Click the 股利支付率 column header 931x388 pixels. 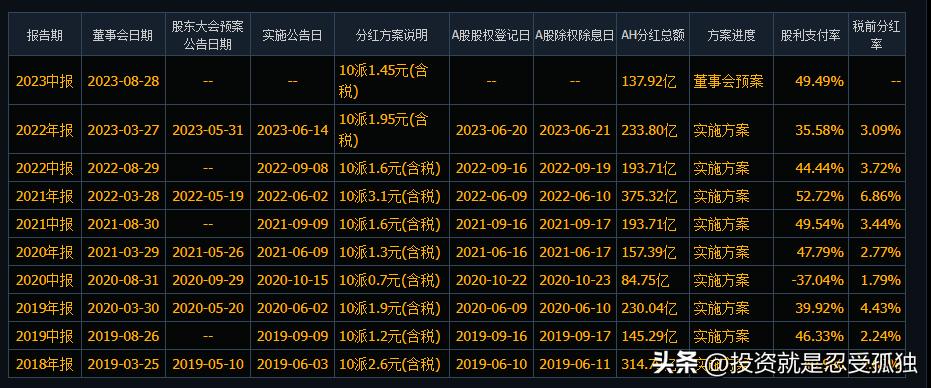[x=811, y=35]
